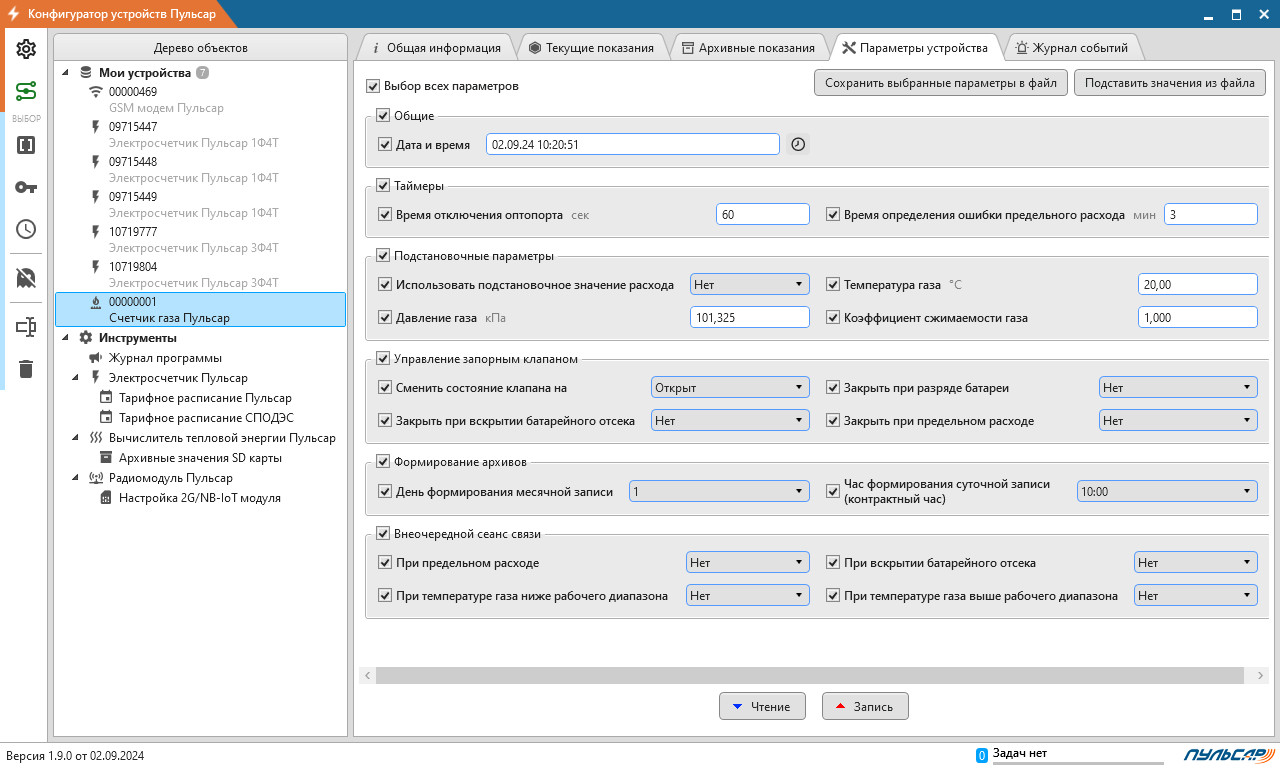Toggle the Таймеры group checkbox
1280x768 pixels.
(x=383, y=185)
